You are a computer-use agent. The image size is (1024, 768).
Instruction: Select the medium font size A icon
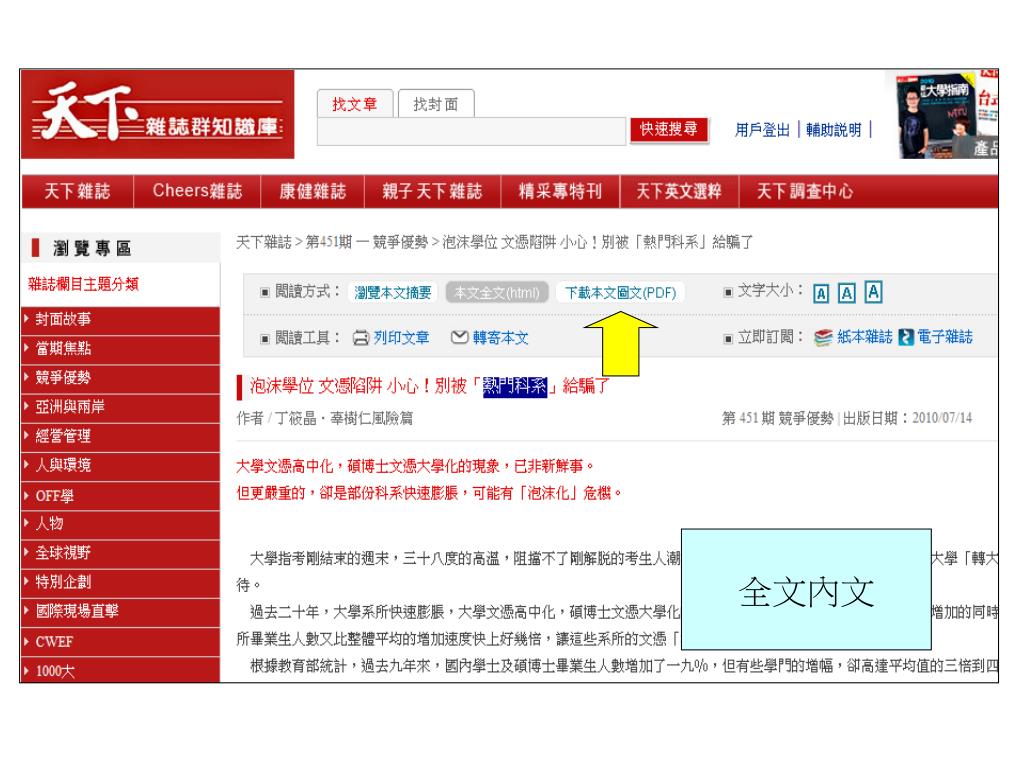click(846, 293)
